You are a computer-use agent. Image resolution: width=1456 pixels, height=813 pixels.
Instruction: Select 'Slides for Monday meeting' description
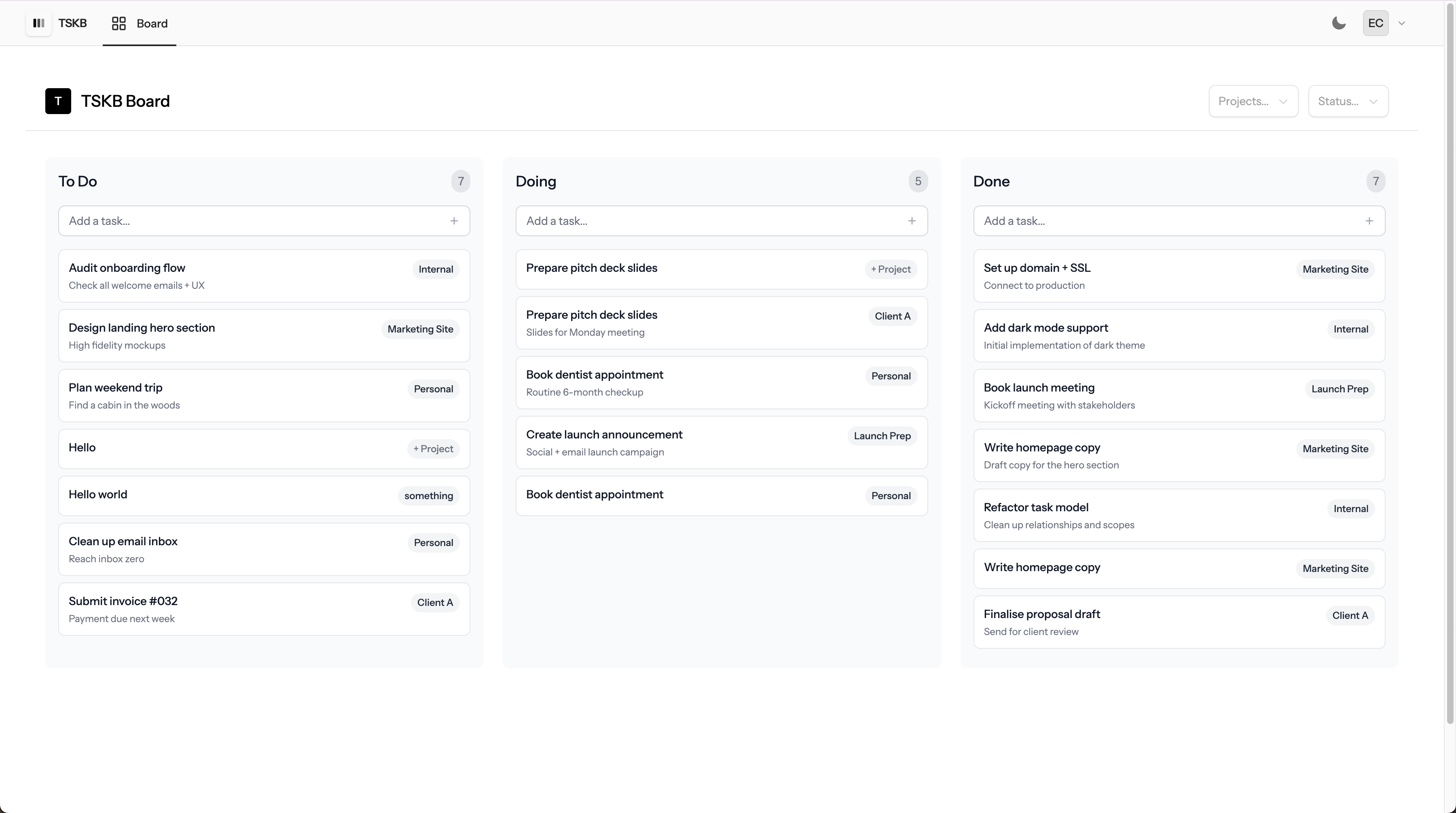pos(585,332)
